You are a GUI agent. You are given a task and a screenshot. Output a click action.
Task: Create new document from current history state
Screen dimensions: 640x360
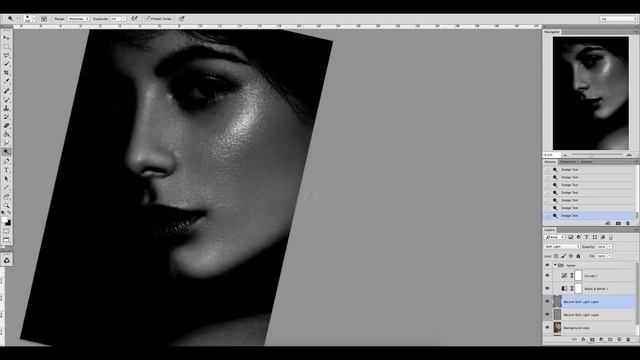coord(608,223)
